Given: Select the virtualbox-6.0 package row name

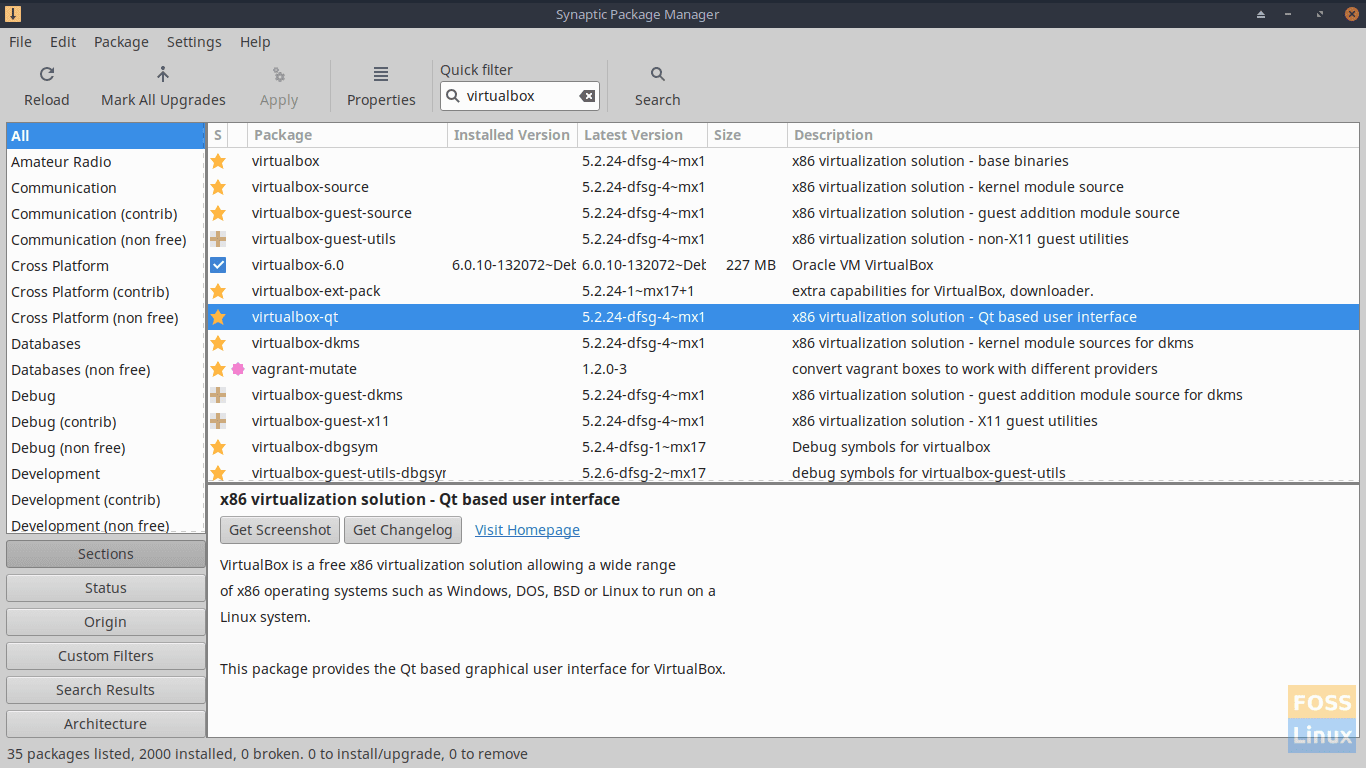Looking at the screenshot, I should pyautogui.click(x=298, y=265).
